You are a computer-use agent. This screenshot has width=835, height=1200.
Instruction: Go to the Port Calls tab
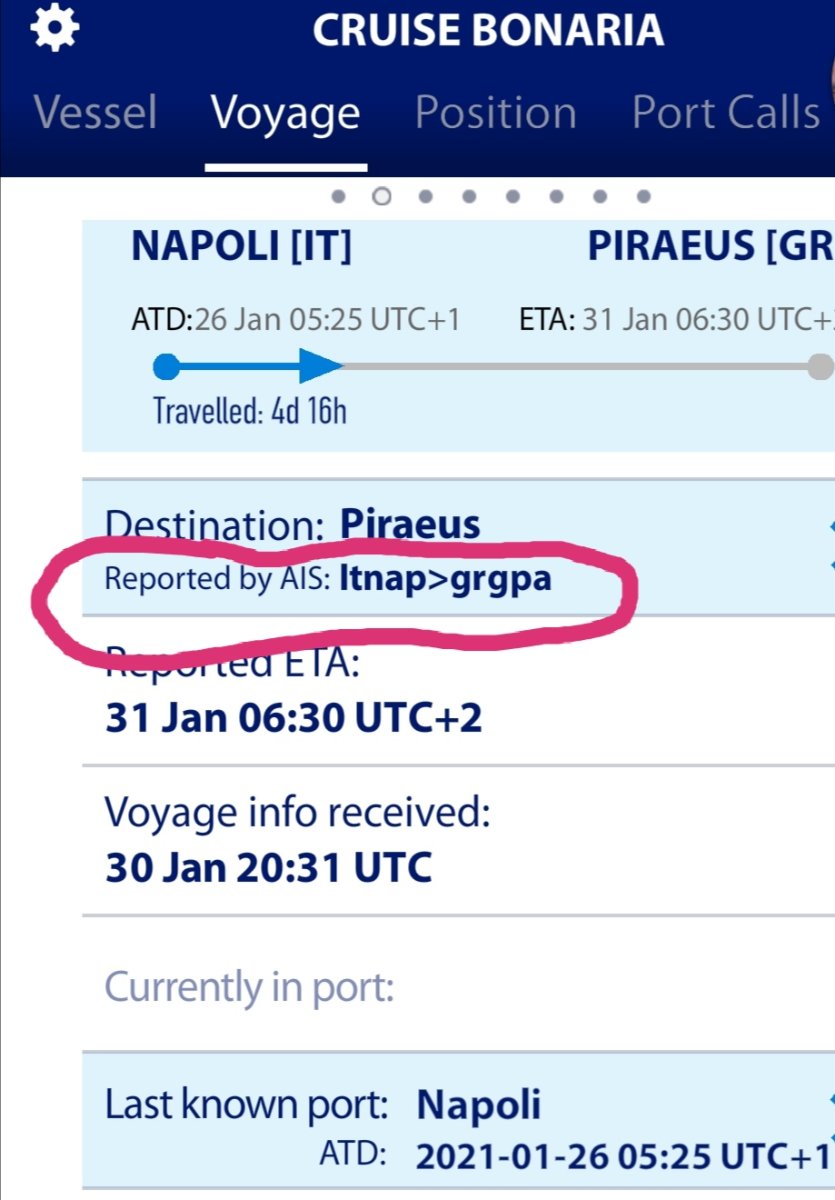tap(726, 113)
